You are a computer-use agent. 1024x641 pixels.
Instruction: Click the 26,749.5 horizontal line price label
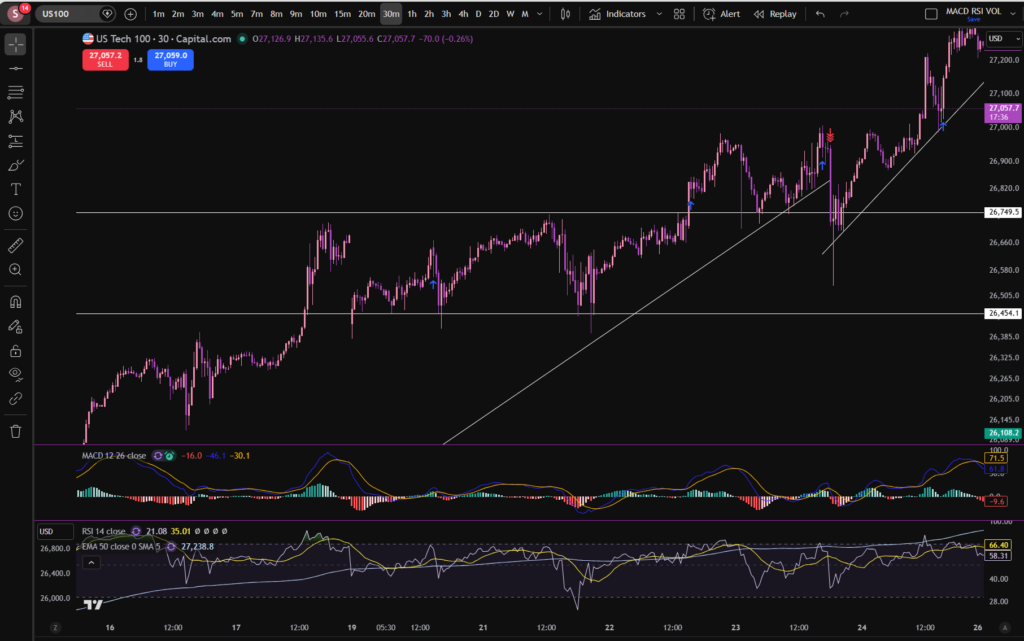tap(1002, 212)
